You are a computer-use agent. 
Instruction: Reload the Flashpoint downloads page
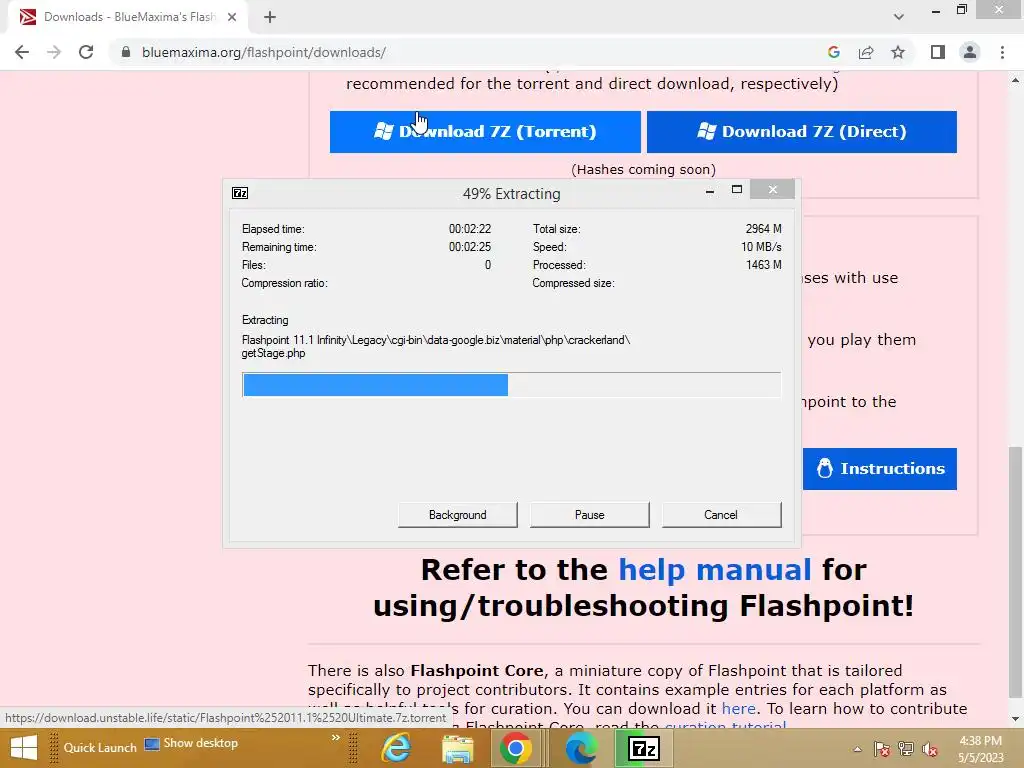pos(86,52)
